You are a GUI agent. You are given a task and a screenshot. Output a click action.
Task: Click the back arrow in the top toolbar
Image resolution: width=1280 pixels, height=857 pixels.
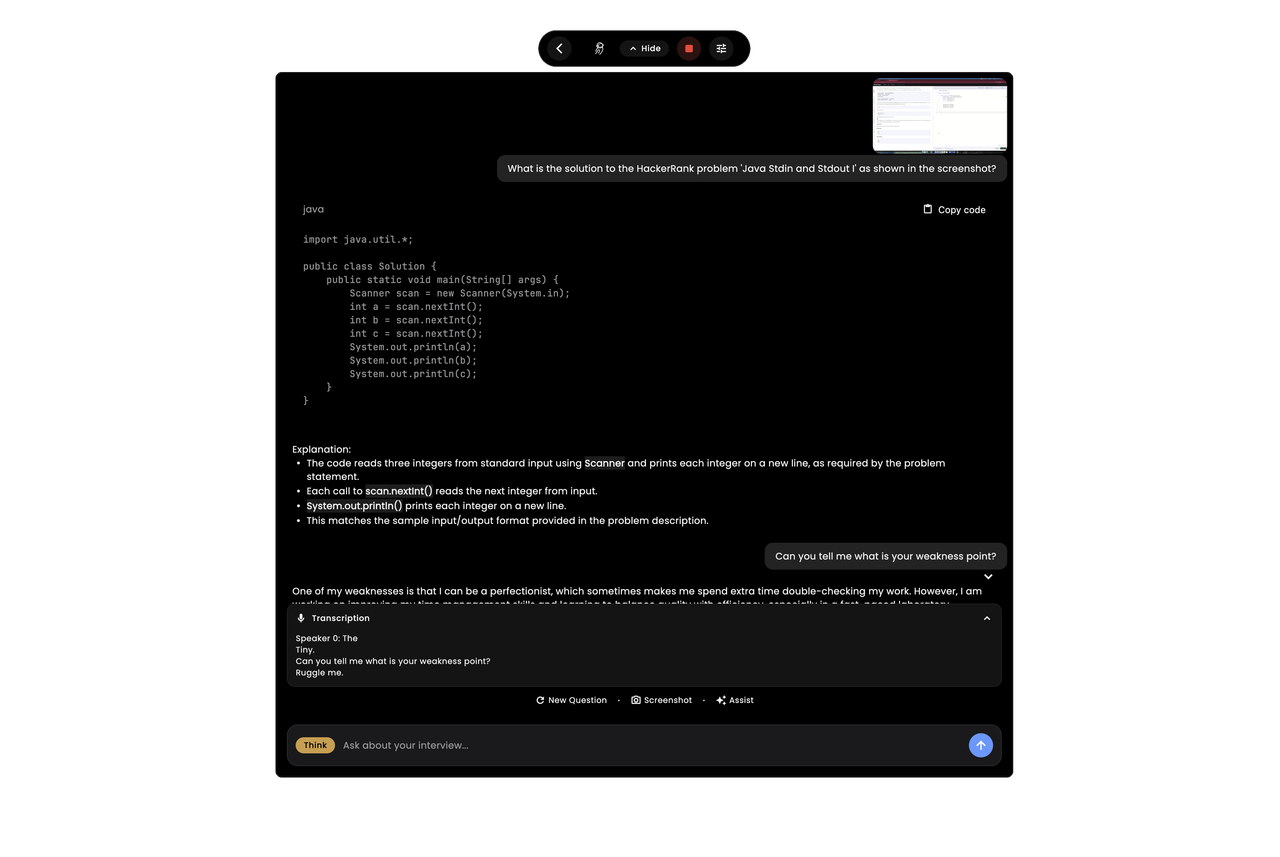click(x=559, y=48)
